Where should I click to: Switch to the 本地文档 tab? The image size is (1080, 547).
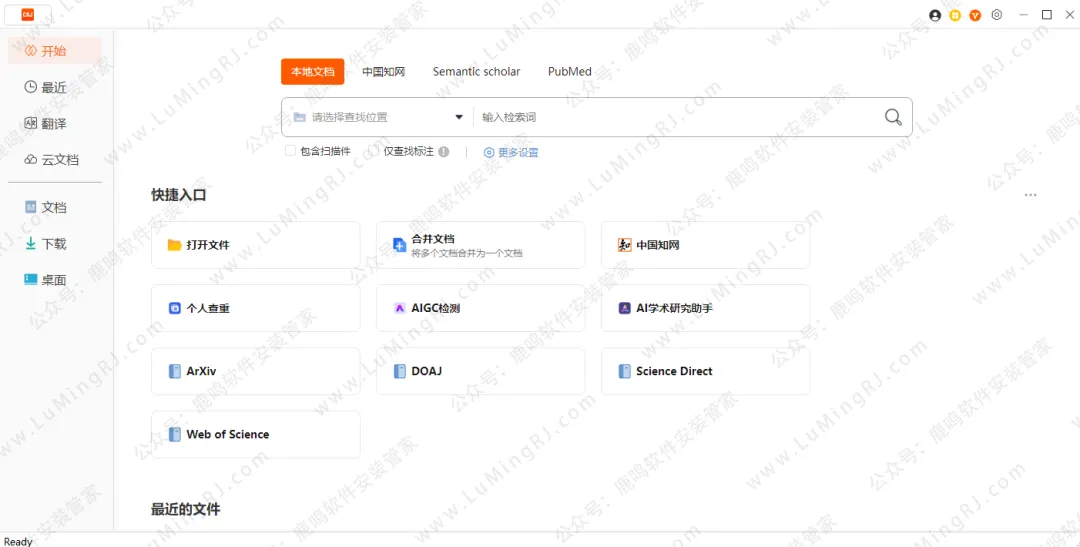coord(313,72)
